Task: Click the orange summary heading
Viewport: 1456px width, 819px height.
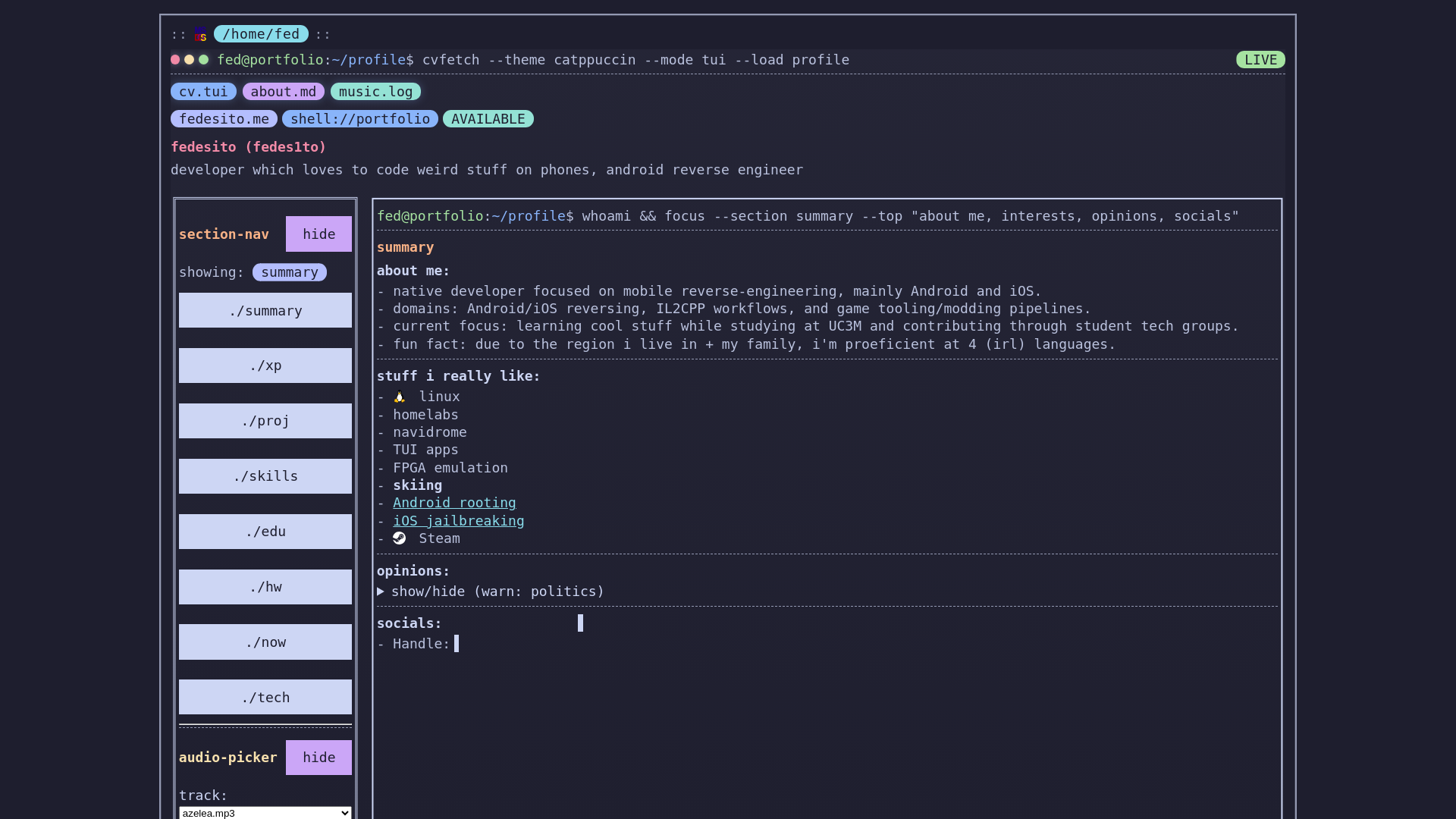Action: coord(406,247)
